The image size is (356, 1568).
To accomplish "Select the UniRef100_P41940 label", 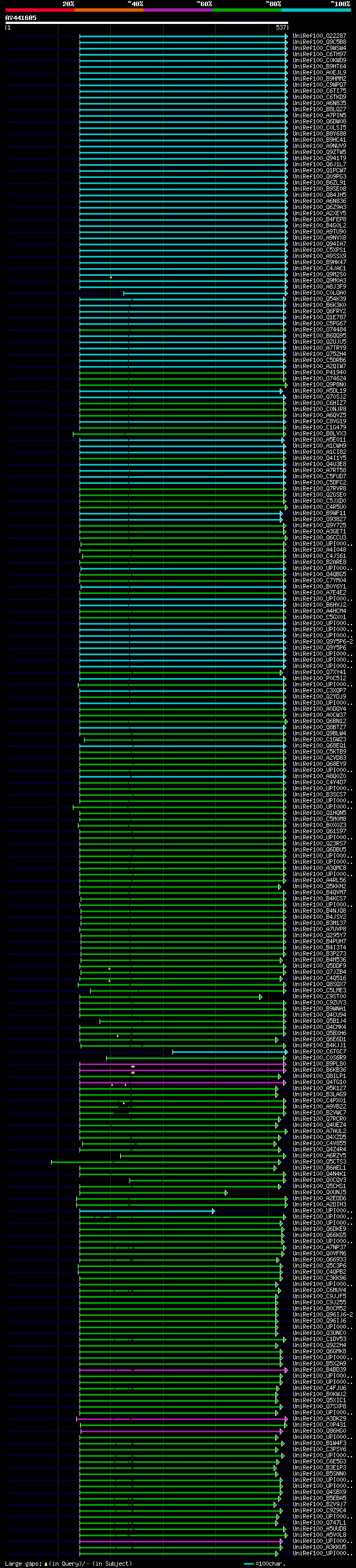I will pos(319,372).
